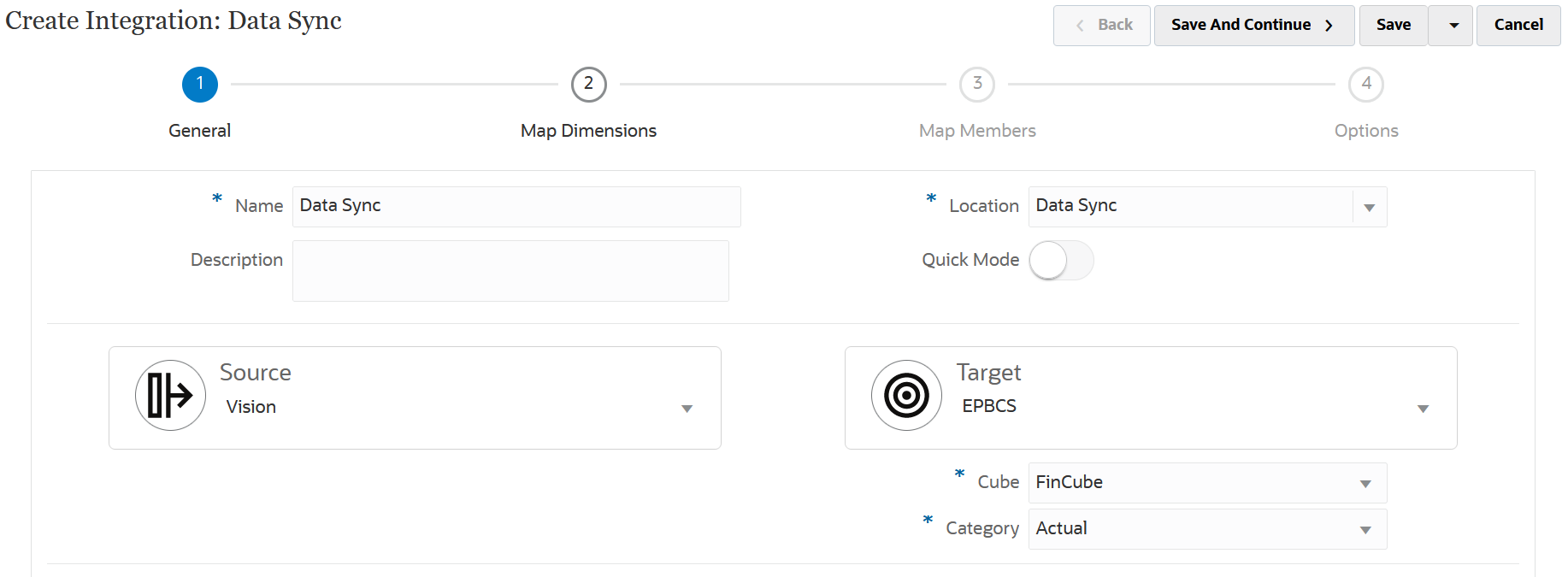Click Save And Continue button
This screenshot has height=577, width=1568.
point(1253,26)
